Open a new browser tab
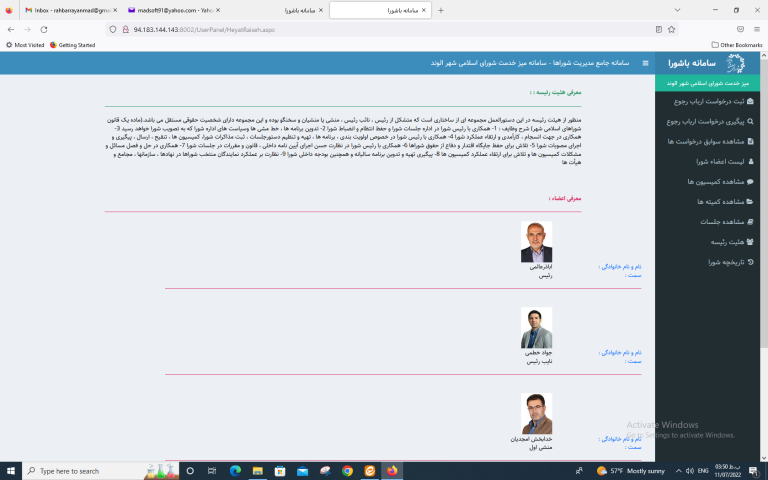 point(441,10)
